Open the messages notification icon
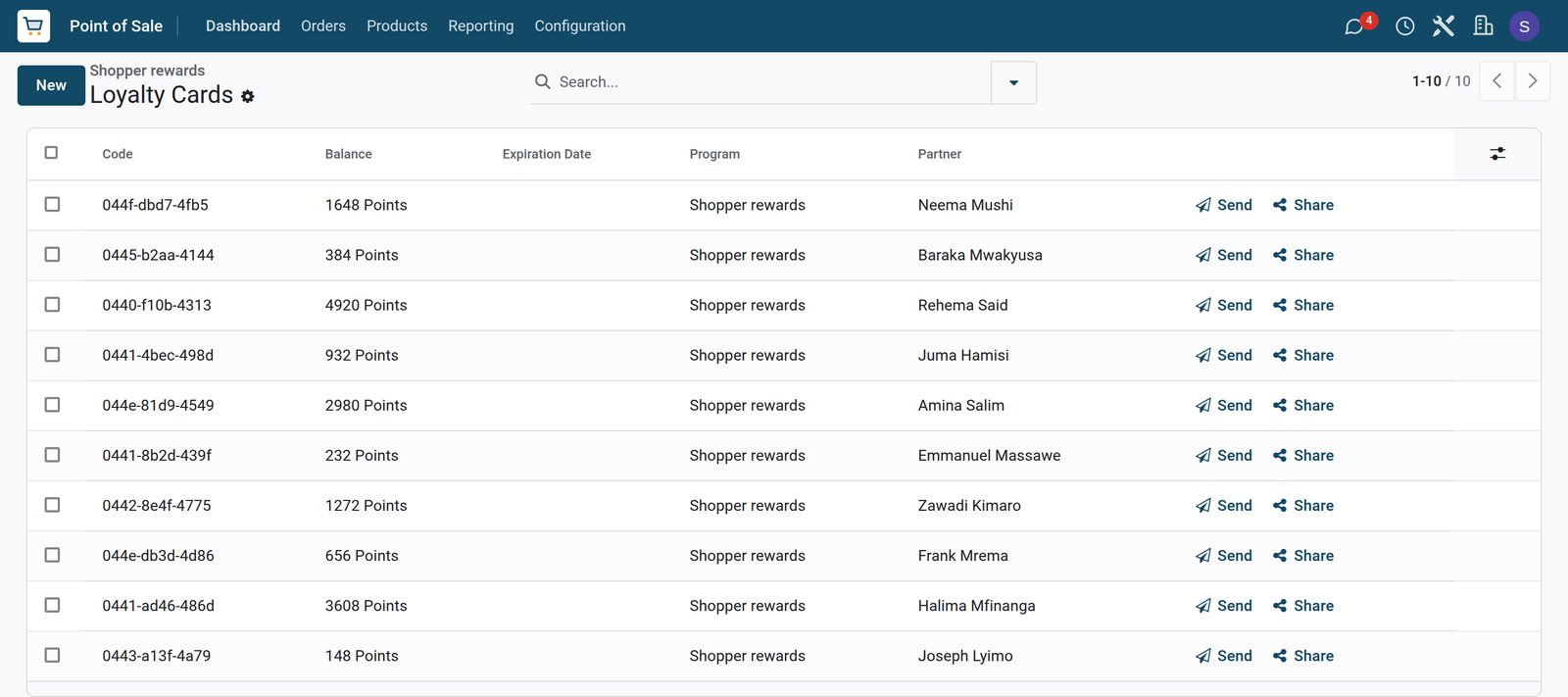This screenshot has height=697, width=1568. pos(1354,26)
